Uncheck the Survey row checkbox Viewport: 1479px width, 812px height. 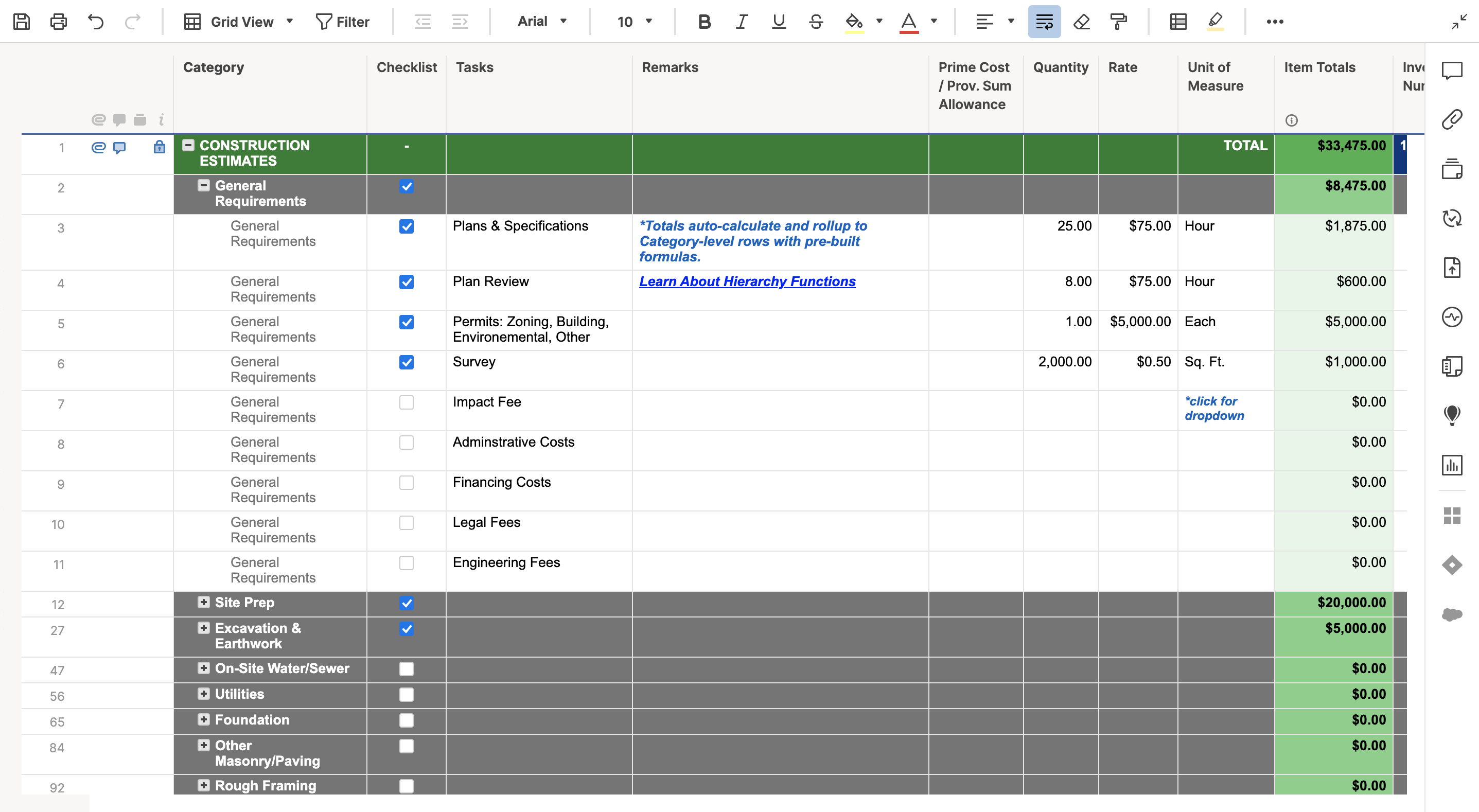[x=406, y=362]
